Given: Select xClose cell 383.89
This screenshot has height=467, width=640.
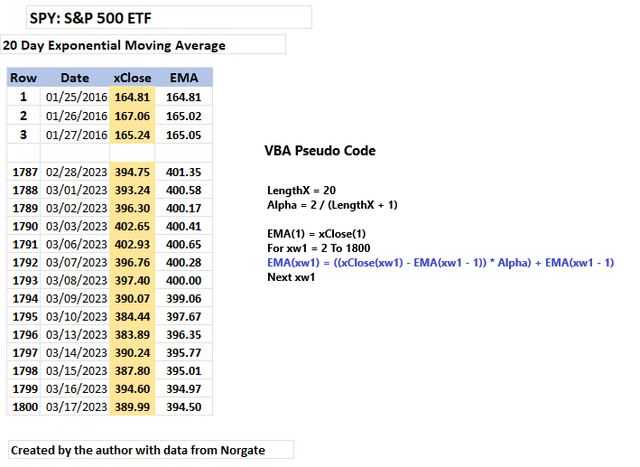Looking at the screenshot, I should pyautogui.click(x=132, y=335).
